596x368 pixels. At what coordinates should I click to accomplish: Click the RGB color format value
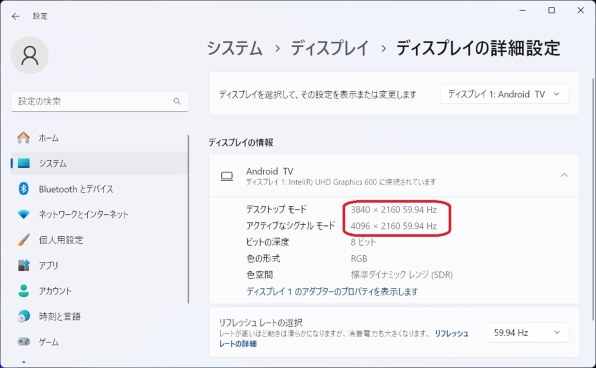pos(359,259)
